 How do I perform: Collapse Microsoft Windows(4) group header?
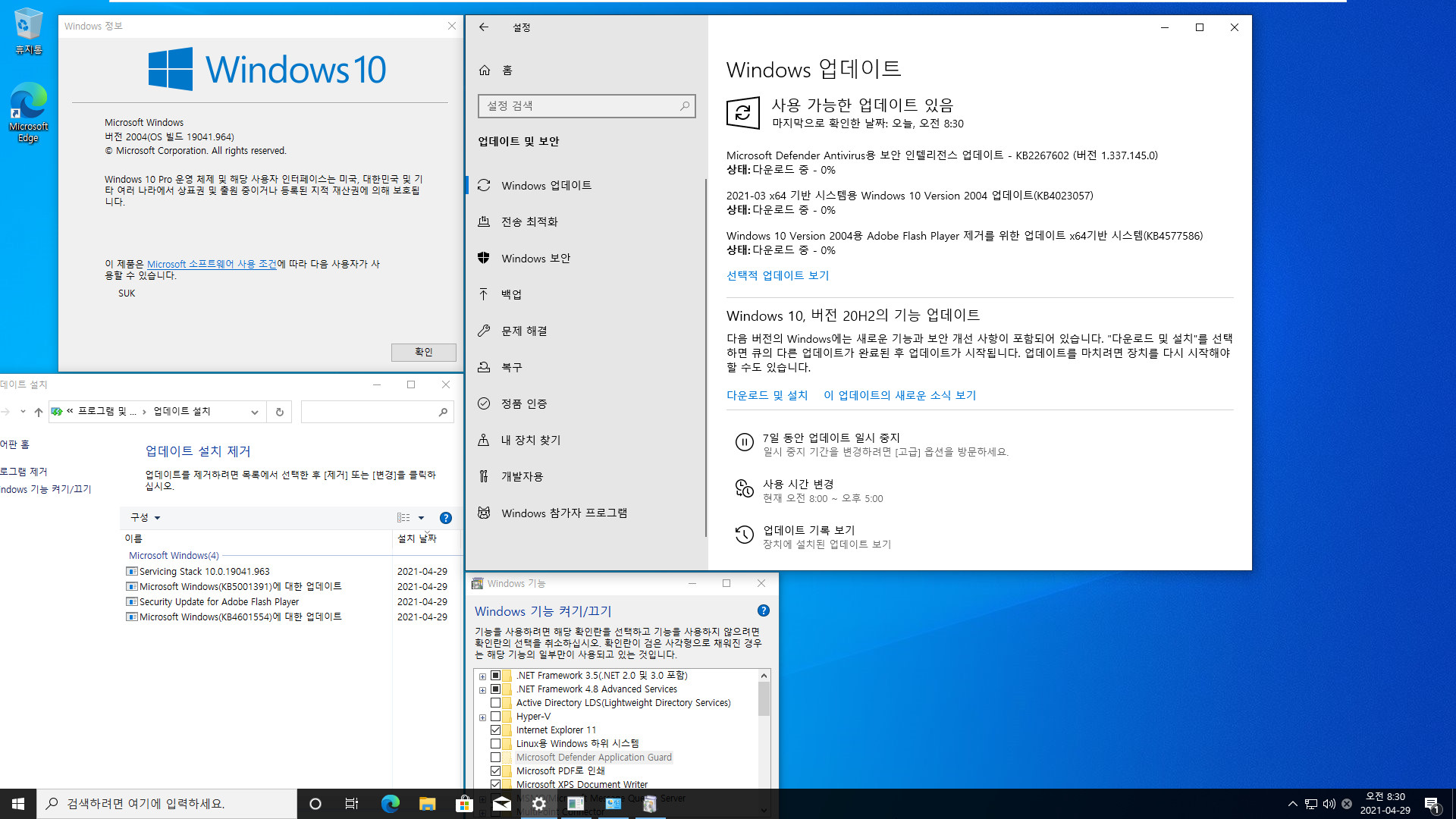point(174,556)
